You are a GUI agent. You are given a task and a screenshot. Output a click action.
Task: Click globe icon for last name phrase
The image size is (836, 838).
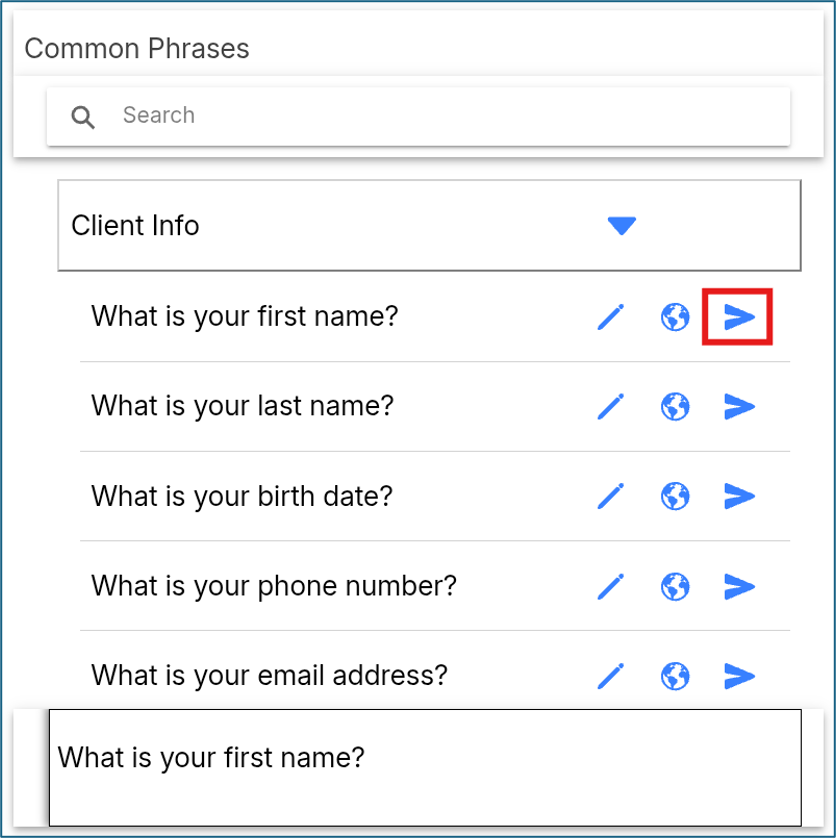675,407
